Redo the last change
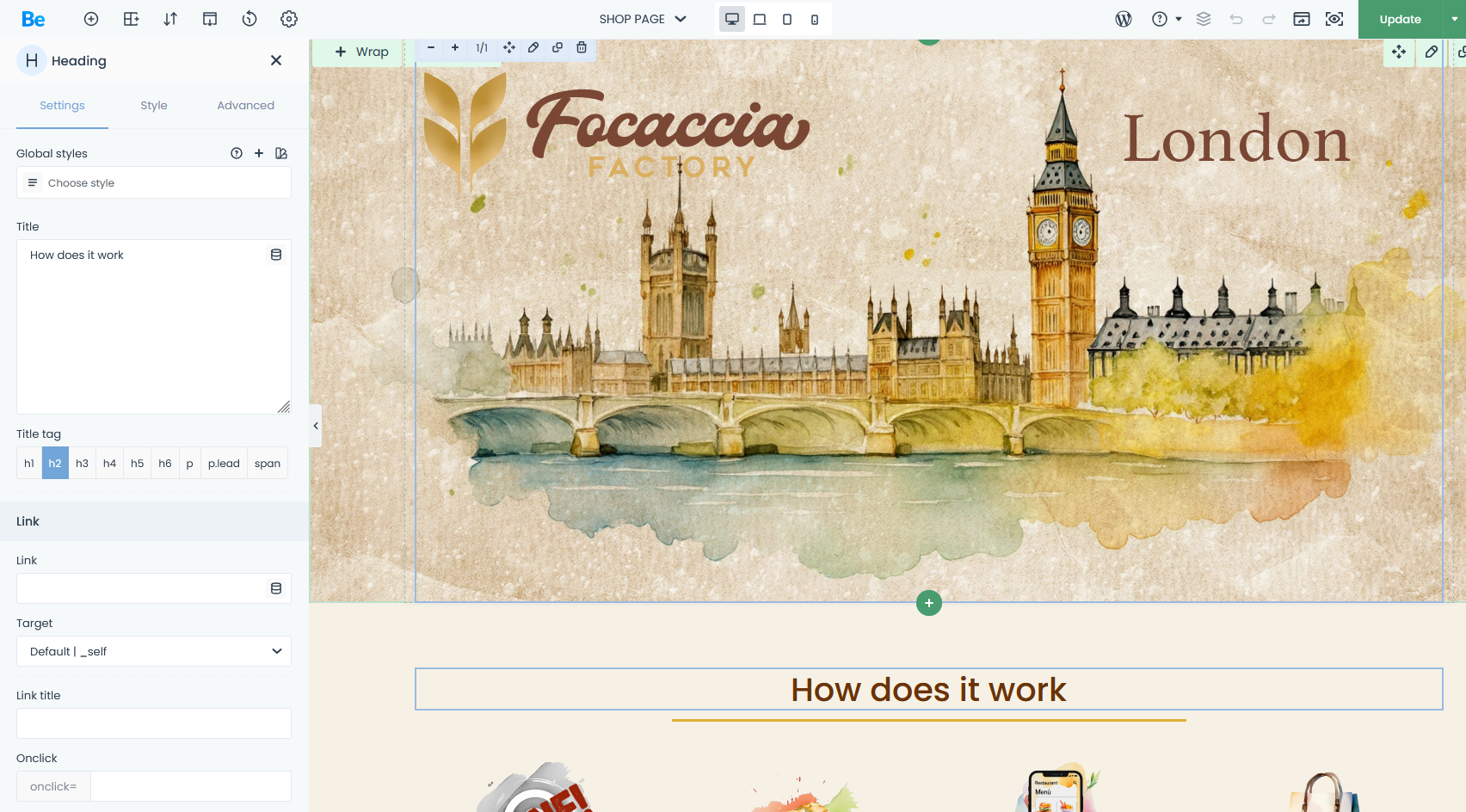Image resolution: width=1466 pixels, height=812 pixels. (1269, 19)
